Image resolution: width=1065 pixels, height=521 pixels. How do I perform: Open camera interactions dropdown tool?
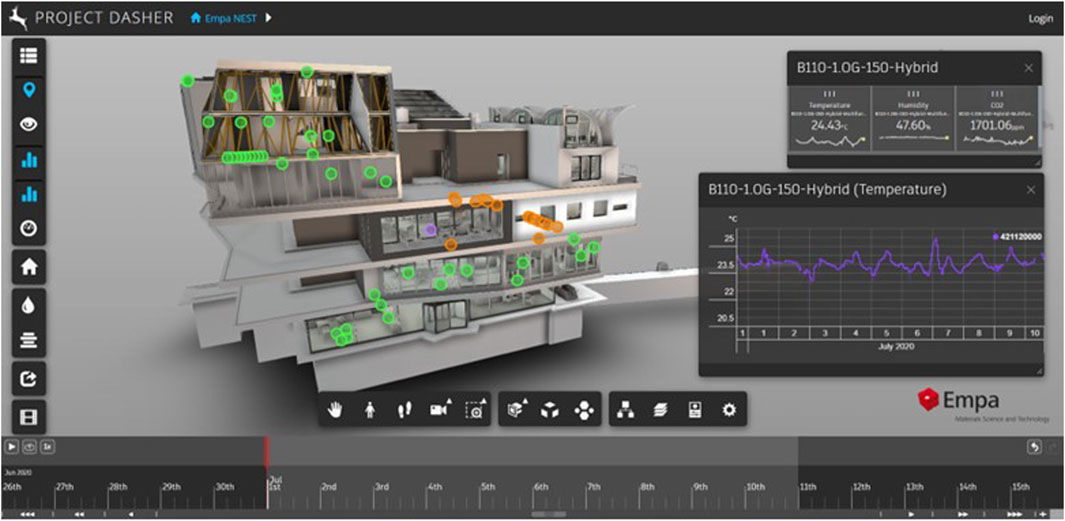(439, 410)
